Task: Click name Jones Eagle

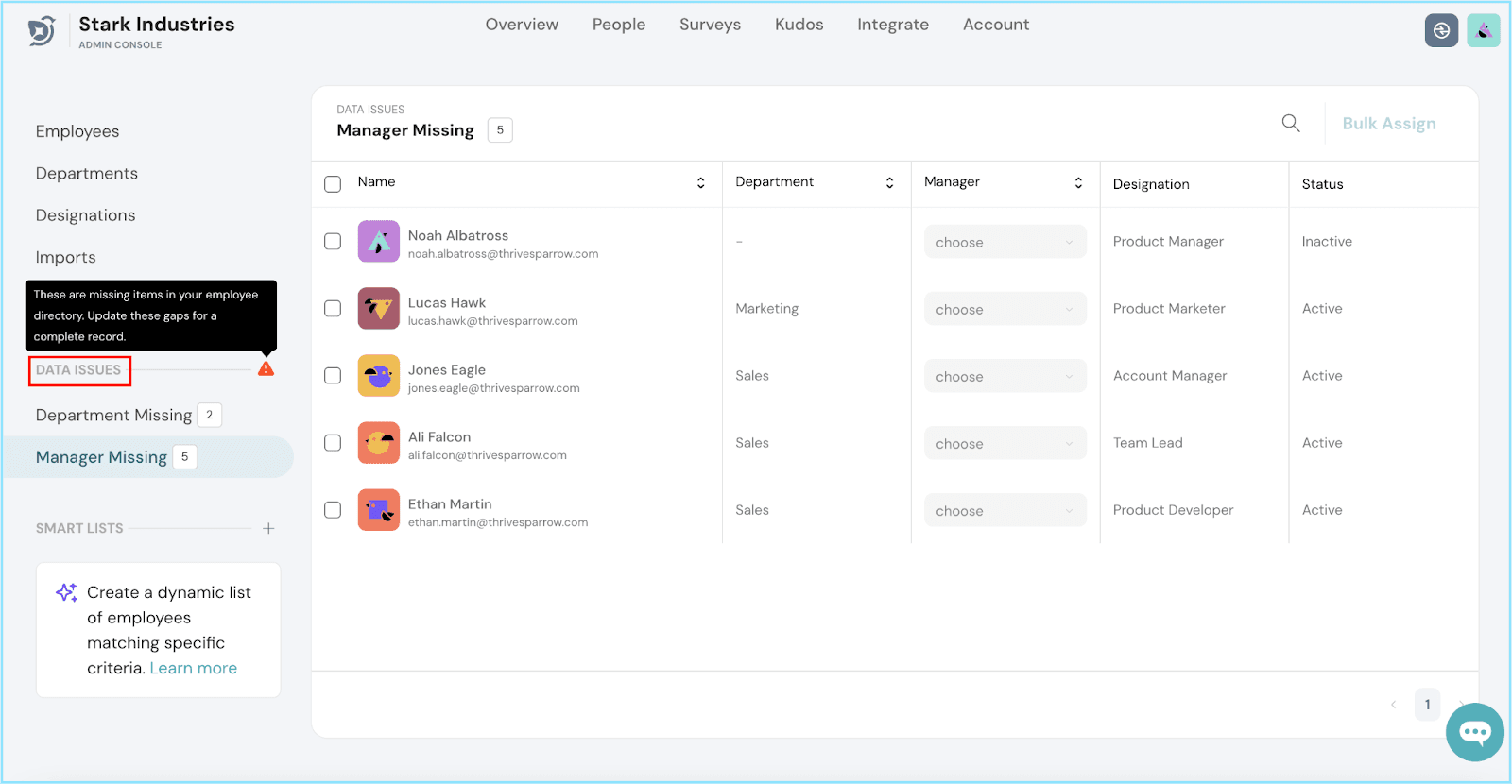Action: 447,369
